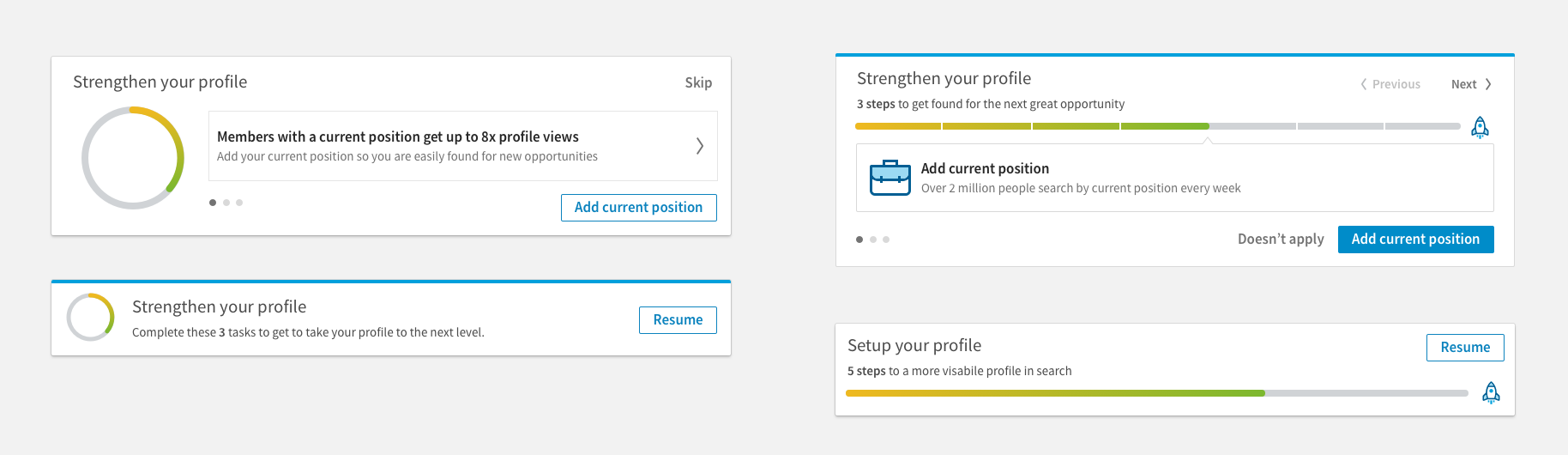Click the Setup your profile progress bar

1157,393
